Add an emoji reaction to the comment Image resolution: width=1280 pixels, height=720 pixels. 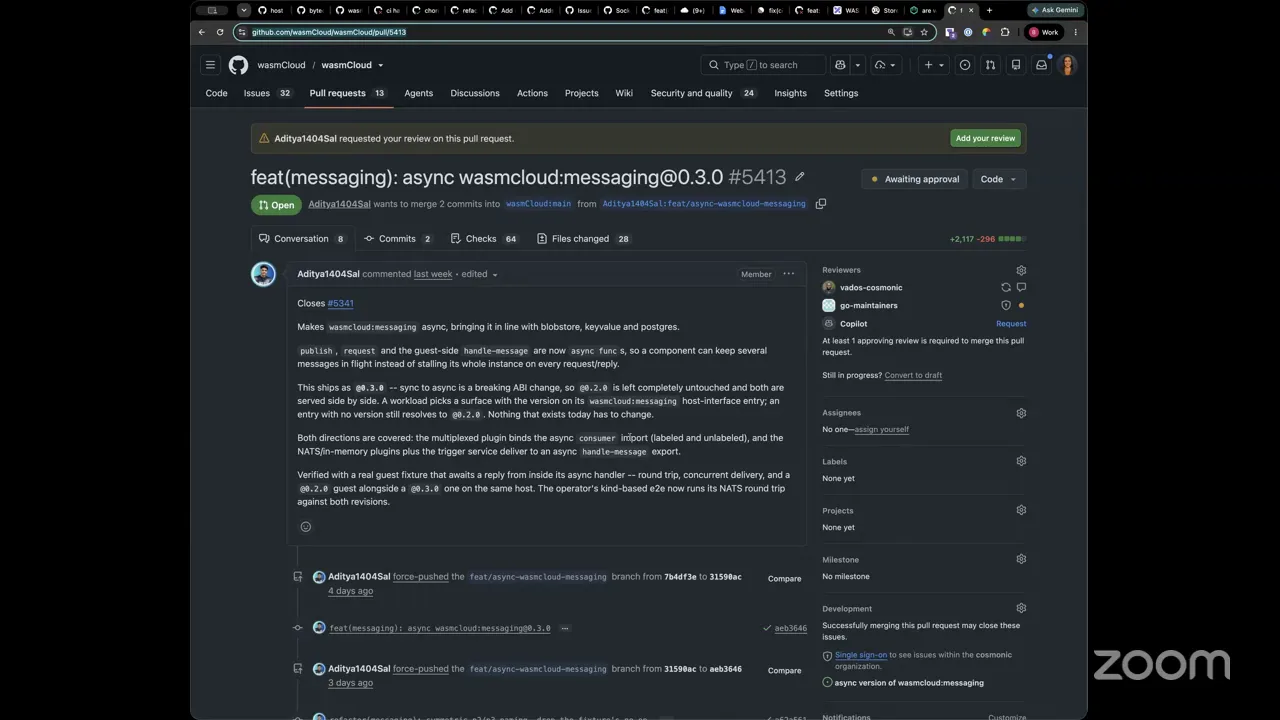(x=306, y=527)
